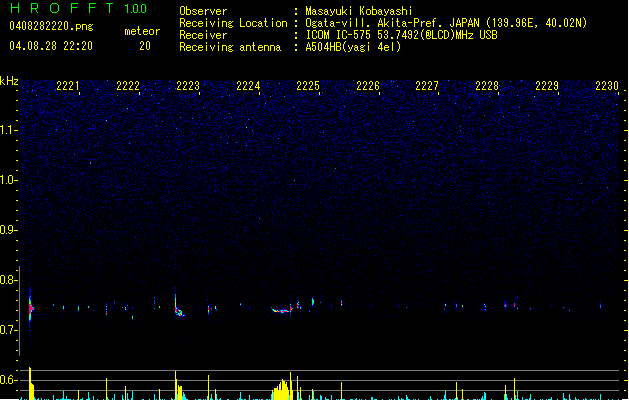629x400 pixels.
Task: Click the meteor count 20
Action: pyautogui.click(x=145, y=46)
